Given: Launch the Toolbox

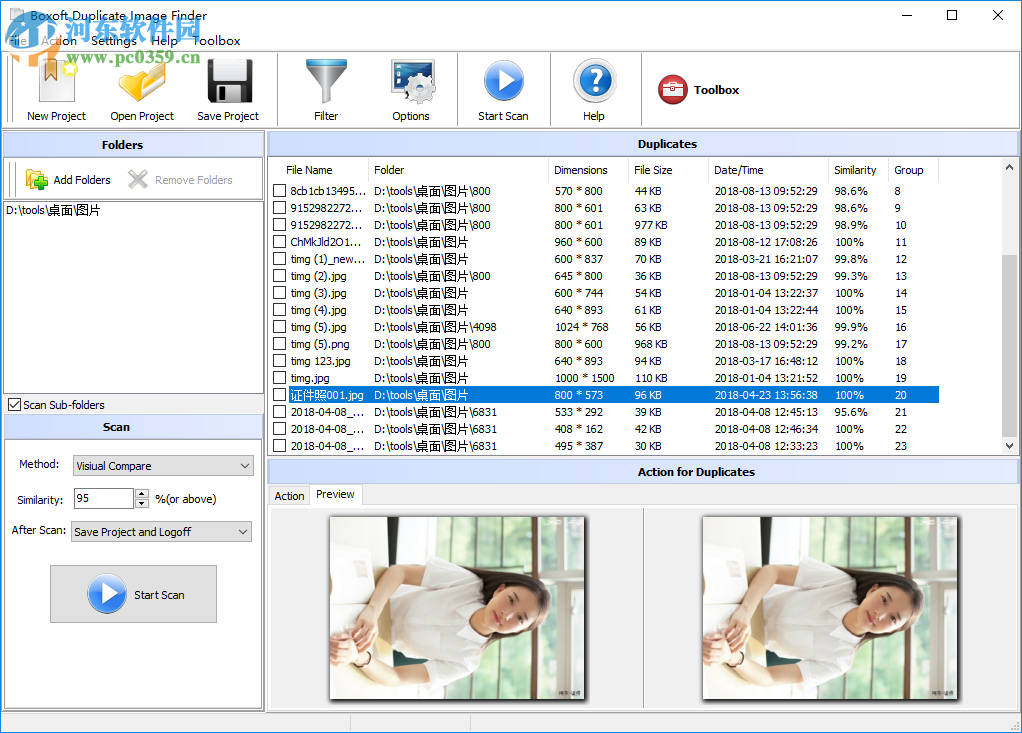Looking at the screenshot, I should 698,89.
